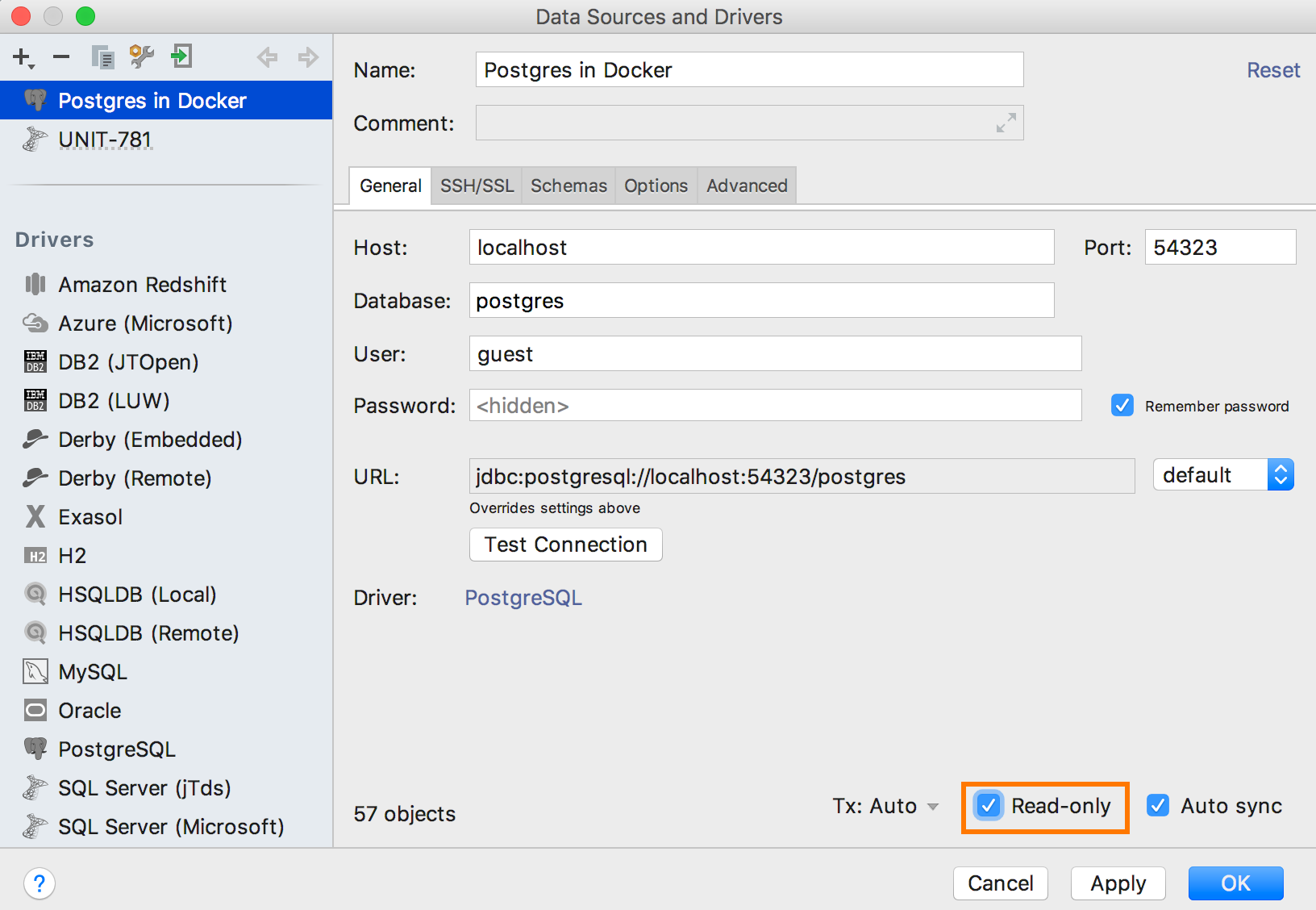1316x910 pixels.
Task: Open the URL type default dropdown
Action: coord(1223,475)
